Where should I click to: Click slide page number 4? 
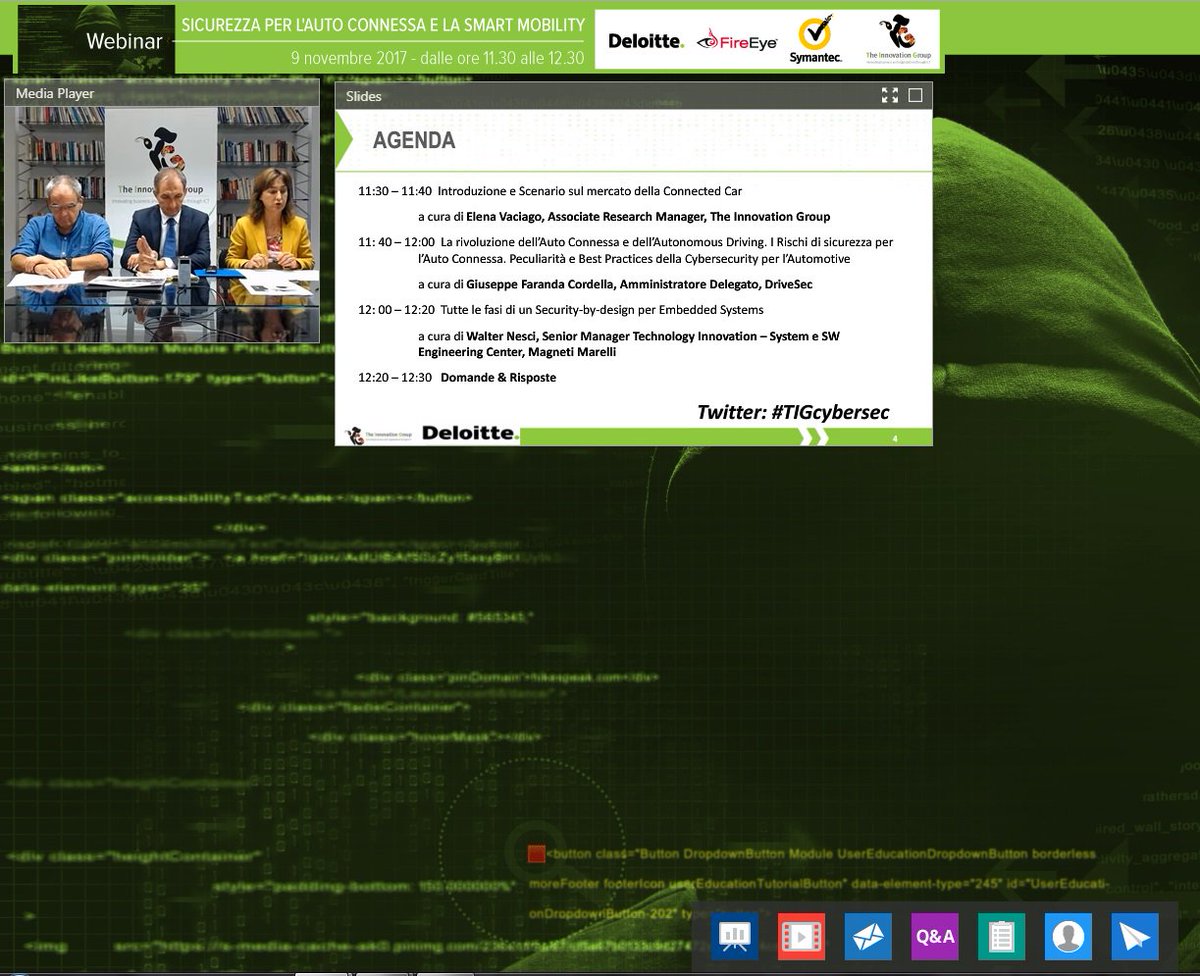895,439
